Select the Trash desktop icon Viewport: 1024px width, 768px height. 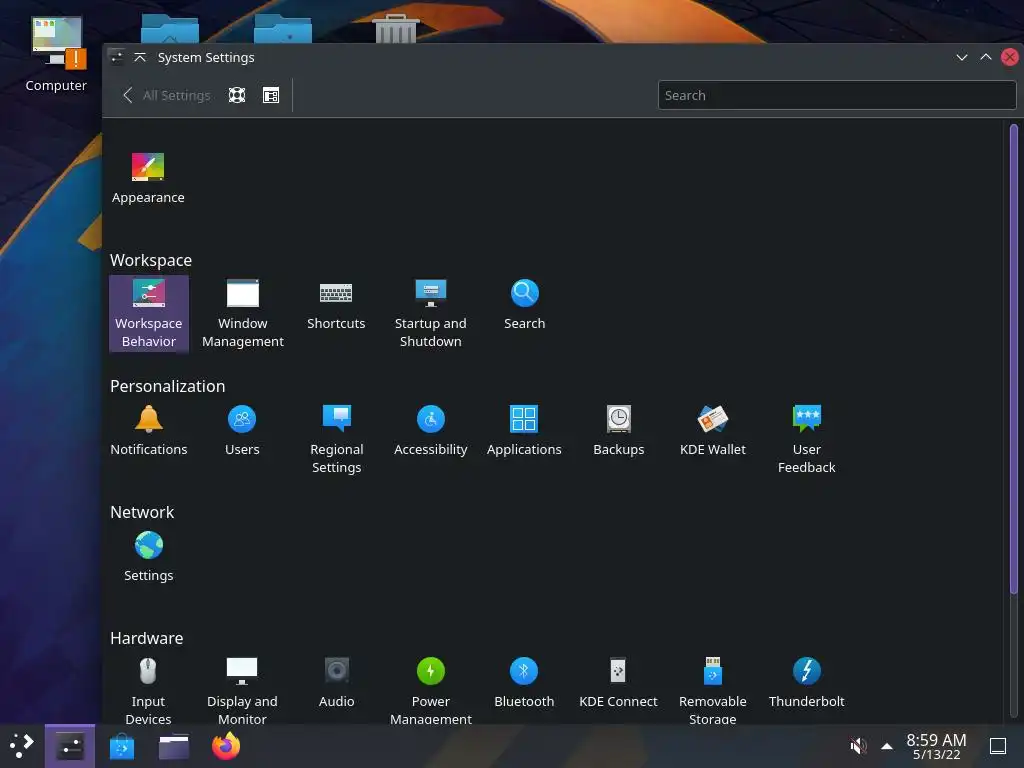tap(396, 29)
